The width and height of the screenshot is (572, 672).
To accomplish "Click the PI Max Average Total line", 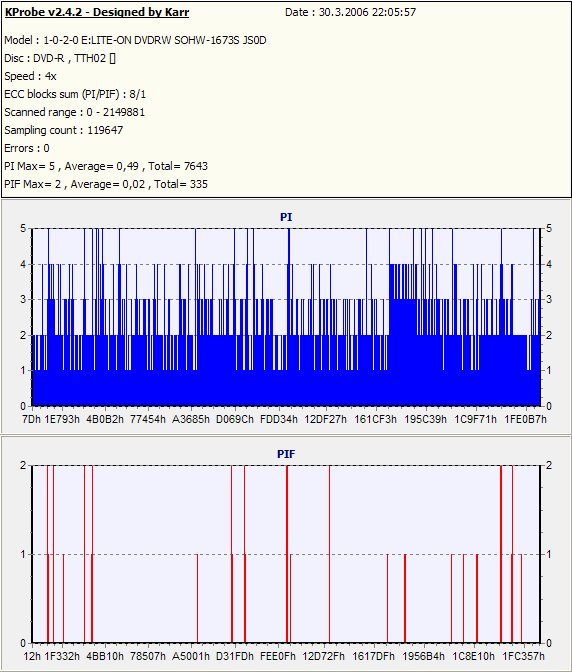I will tap(106, 166).
